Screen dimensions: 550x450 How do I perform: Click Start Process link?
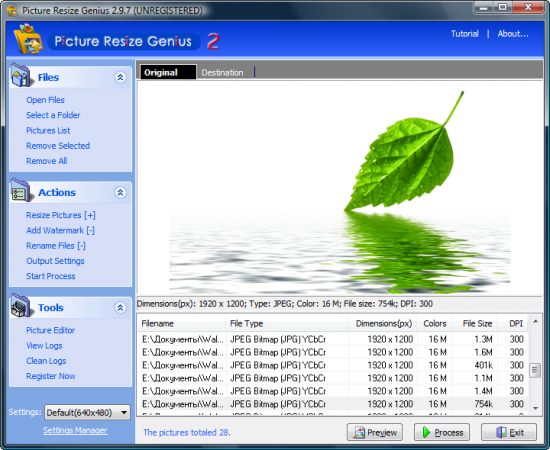[51, 276]
